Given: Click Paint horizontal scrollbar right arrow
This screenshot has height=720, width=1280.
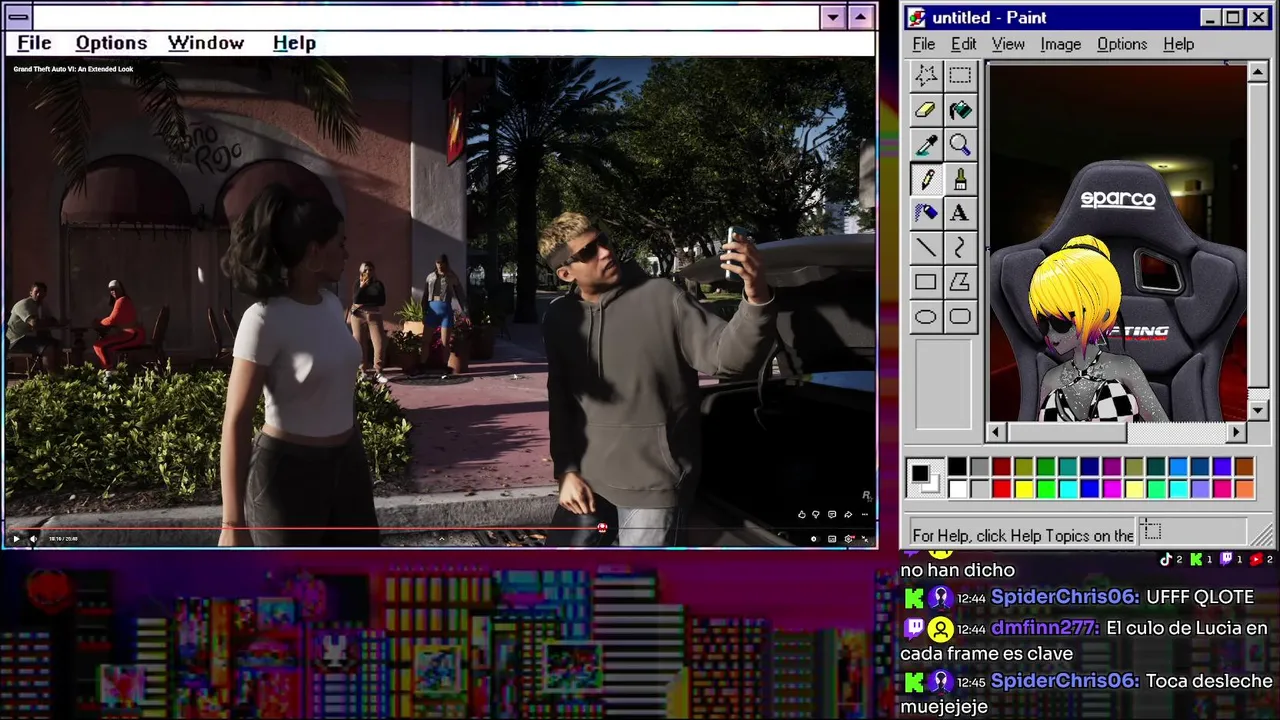Looking at the screenshot, I should click(x=1237, y=432).
